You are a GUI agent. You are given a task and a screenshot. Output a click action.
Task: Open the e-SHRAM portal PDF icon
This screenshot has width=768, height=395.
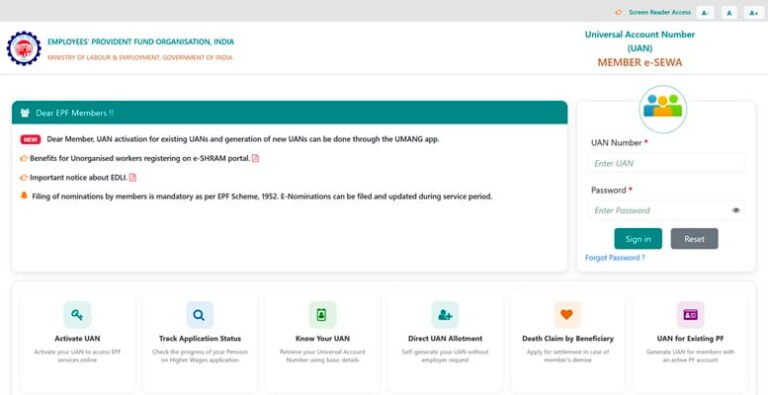click(256, 158)
